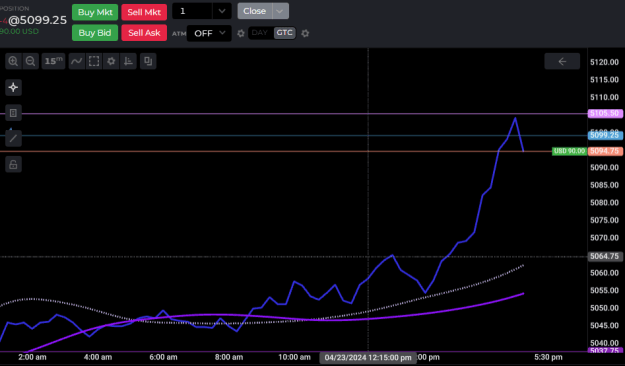Select GTC order duration

[284, 33]
